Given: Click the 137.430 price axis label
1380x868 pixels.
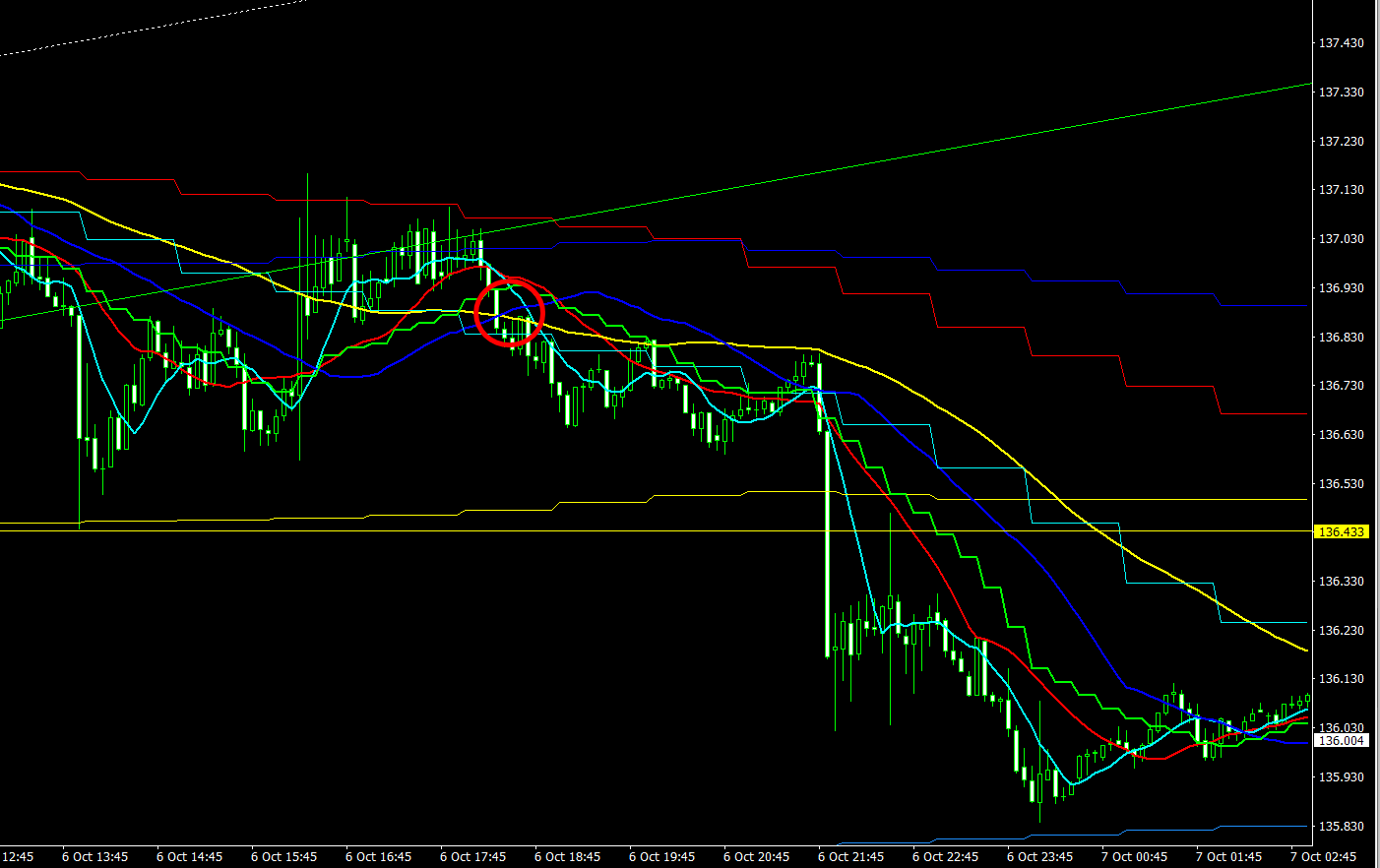Looking at the screenshot, I should 1341,43.
